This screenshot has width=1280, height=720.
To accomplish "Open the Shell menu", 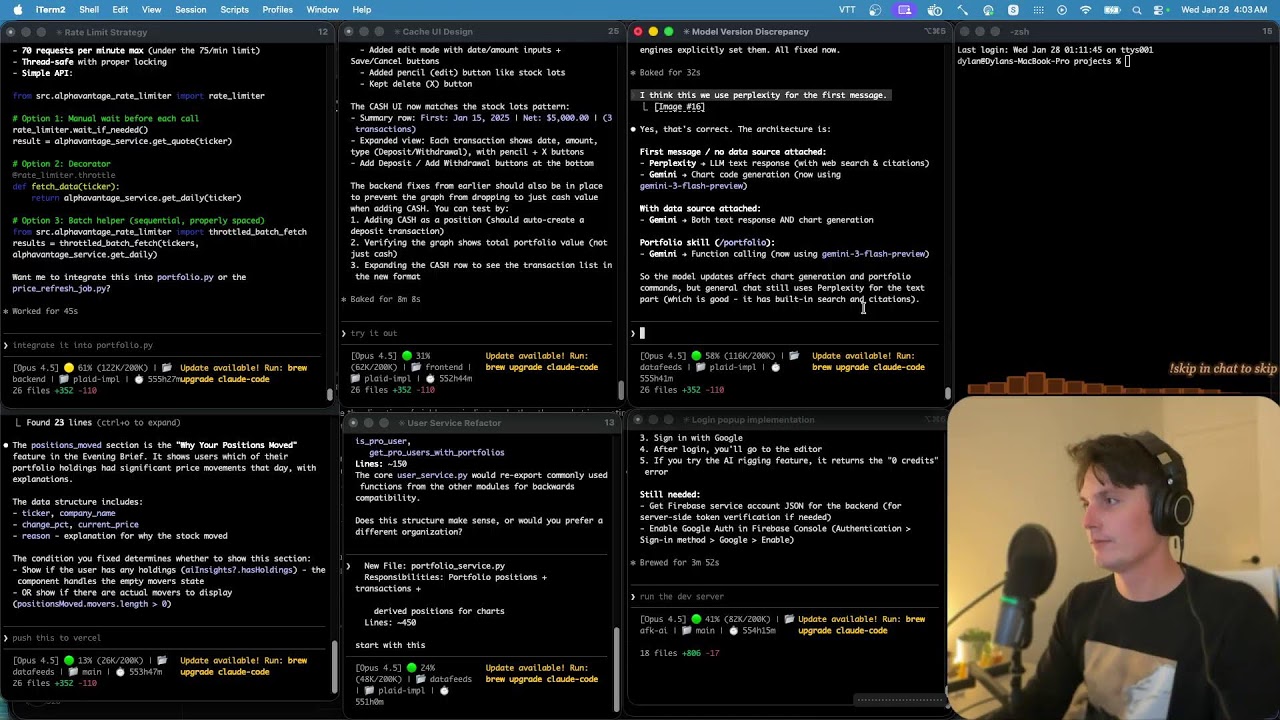I will tap(89, 10).
